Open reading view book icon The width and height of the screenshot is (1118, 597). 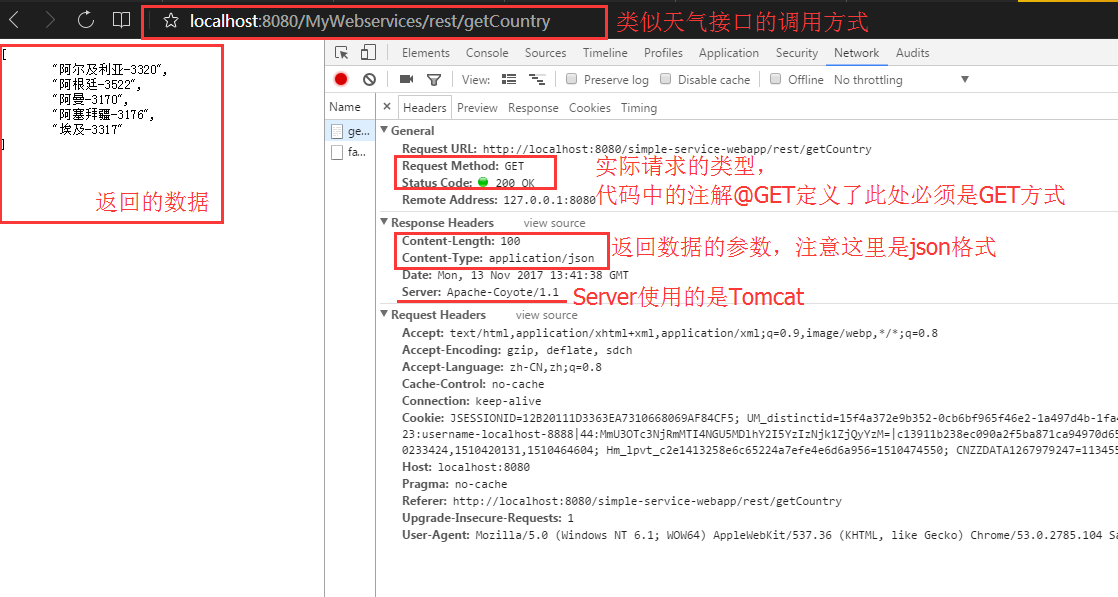point(122,20)
